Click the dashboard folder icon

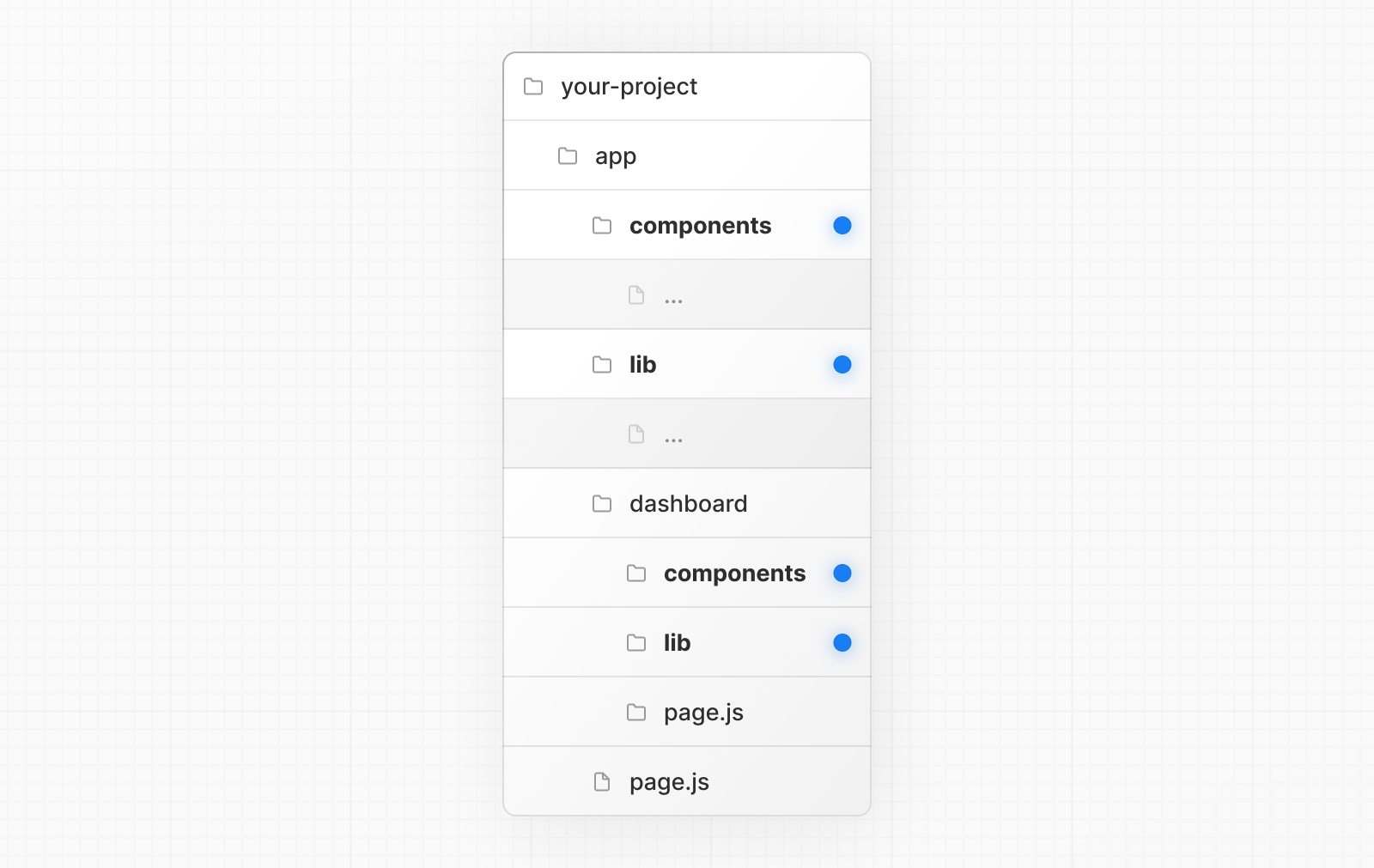(x=602, y=504)
